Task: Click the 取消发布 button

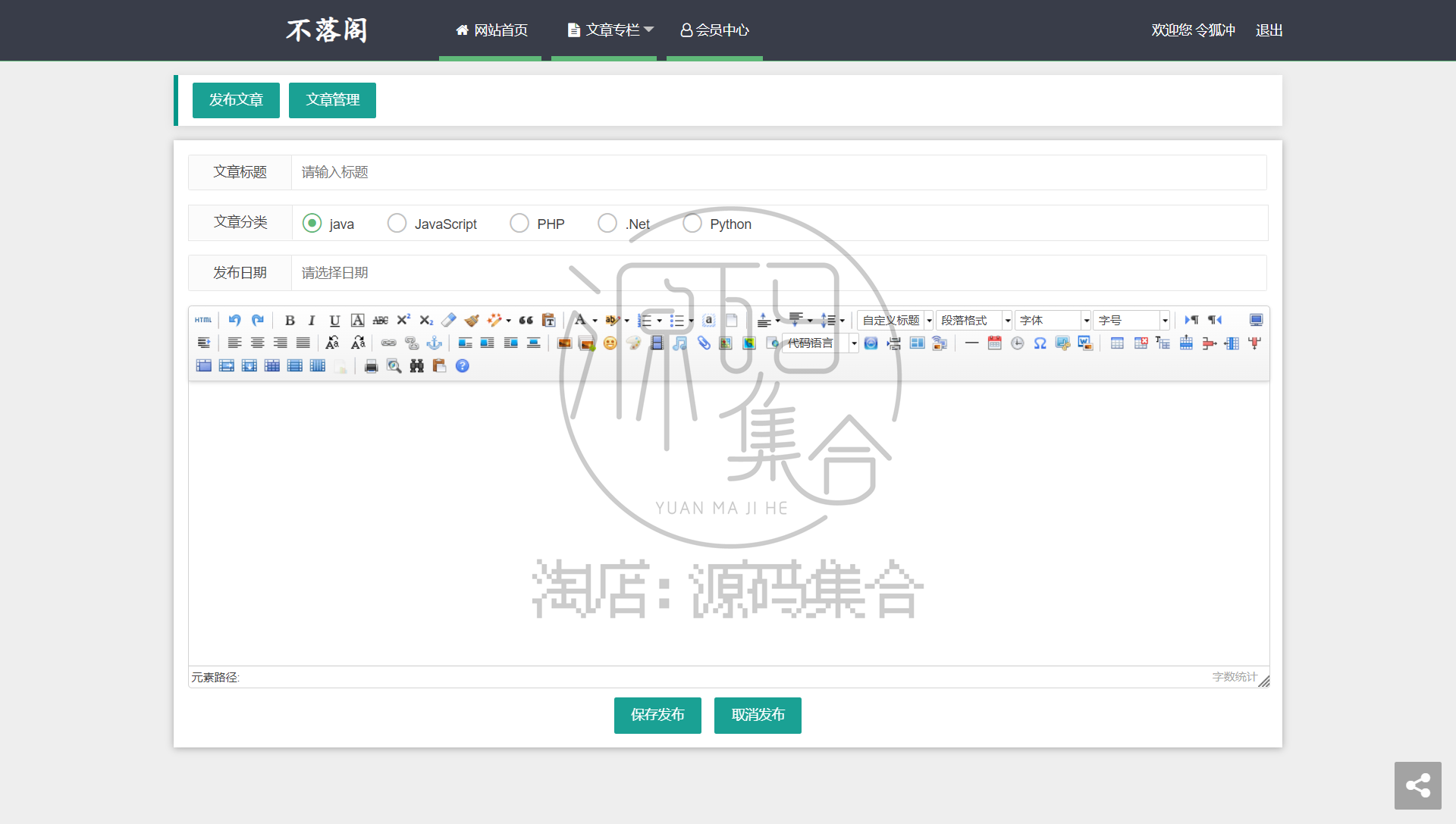Action: (x=758, y=715)
